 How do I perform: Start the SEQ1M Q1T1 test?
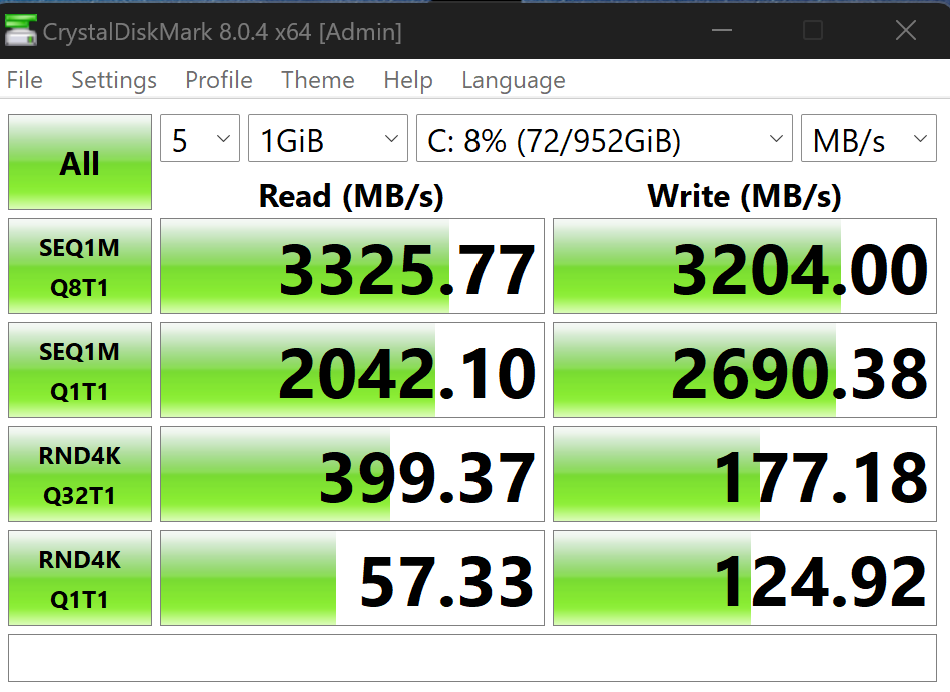pyautogui.click(x=80, y=370)
